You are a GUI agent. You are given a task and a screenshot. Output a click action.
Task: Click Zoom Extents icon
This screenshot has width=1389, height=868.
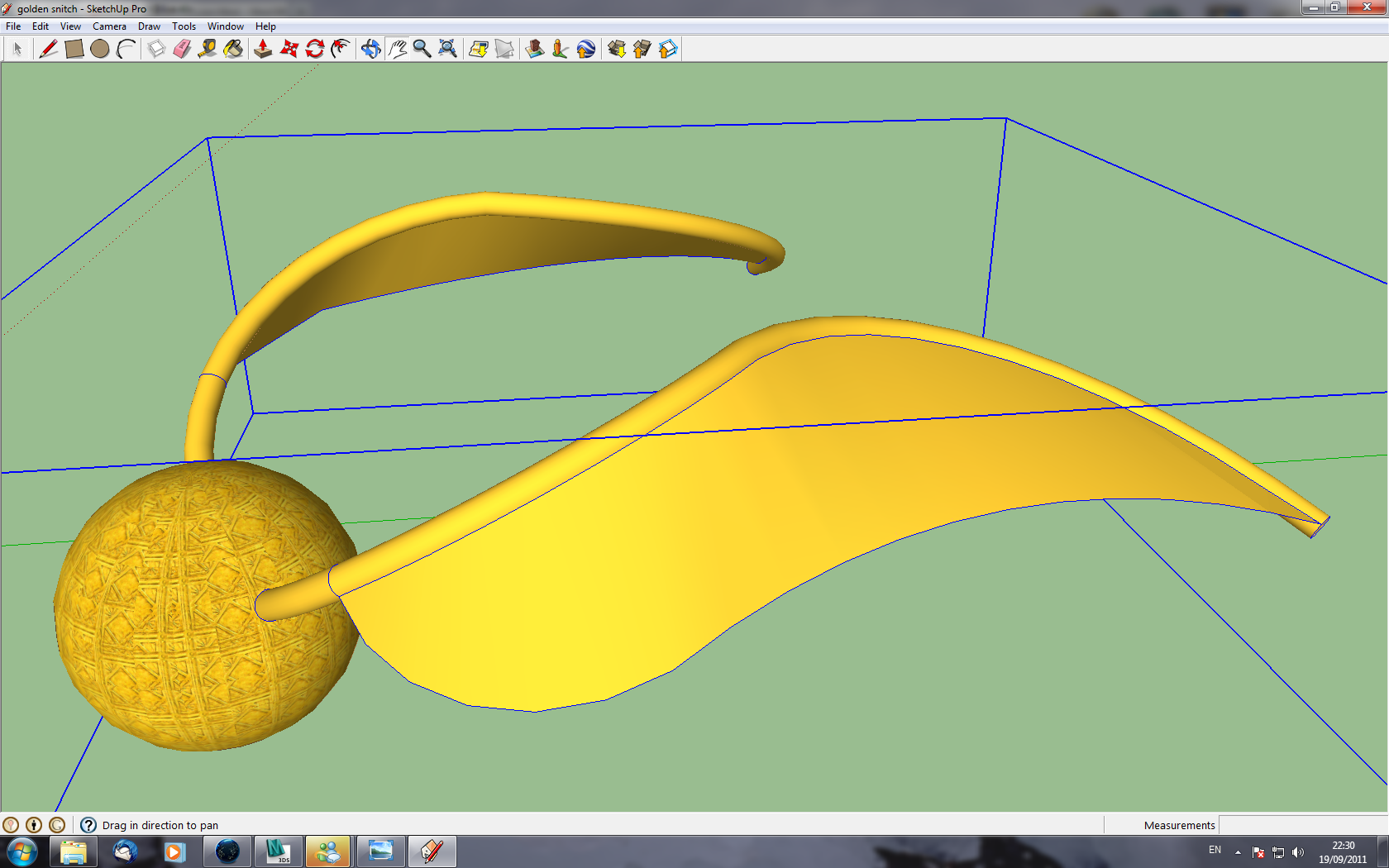(x=447, y=49)
